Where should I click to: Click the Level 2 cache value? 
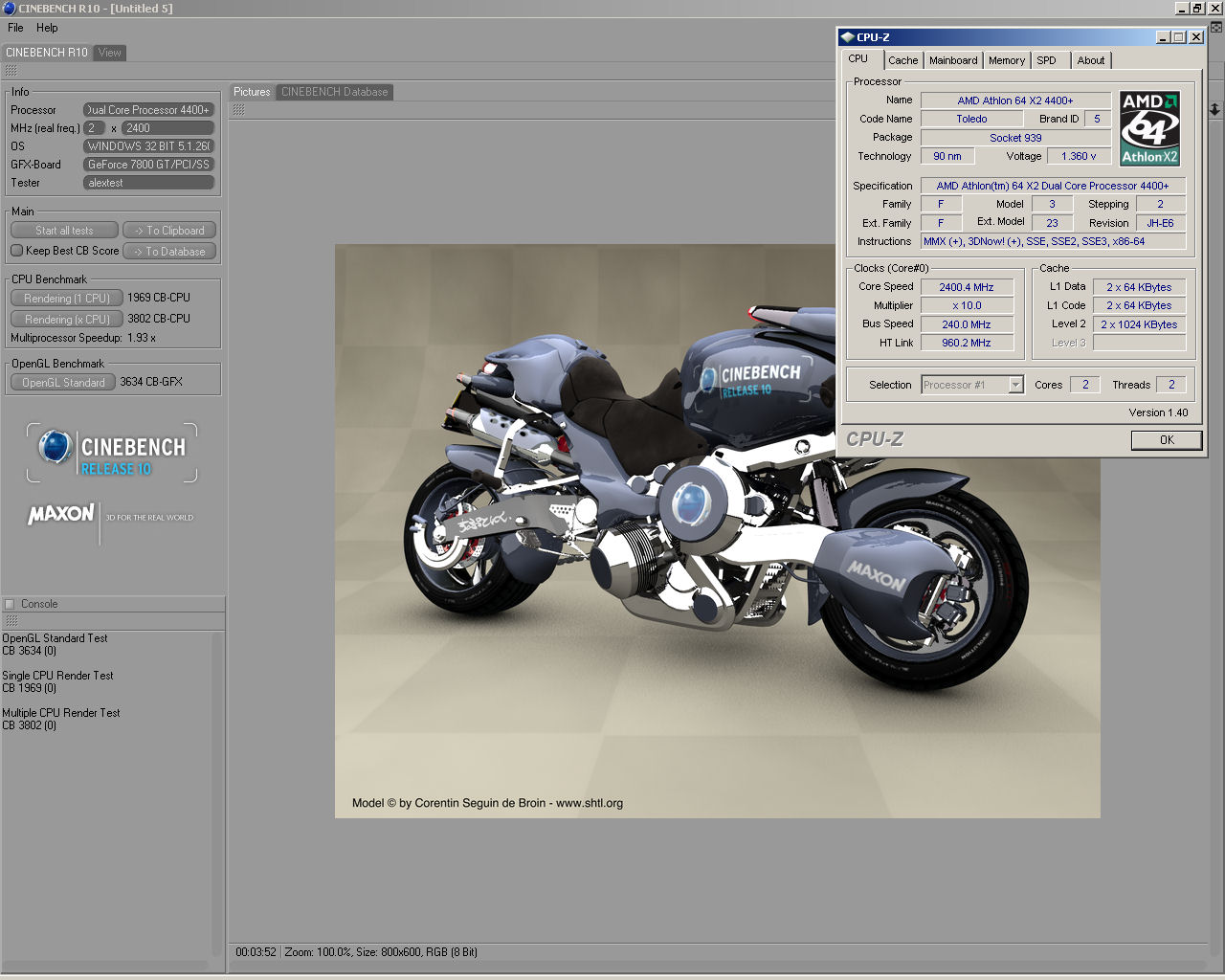click(x=1139, y=324)
